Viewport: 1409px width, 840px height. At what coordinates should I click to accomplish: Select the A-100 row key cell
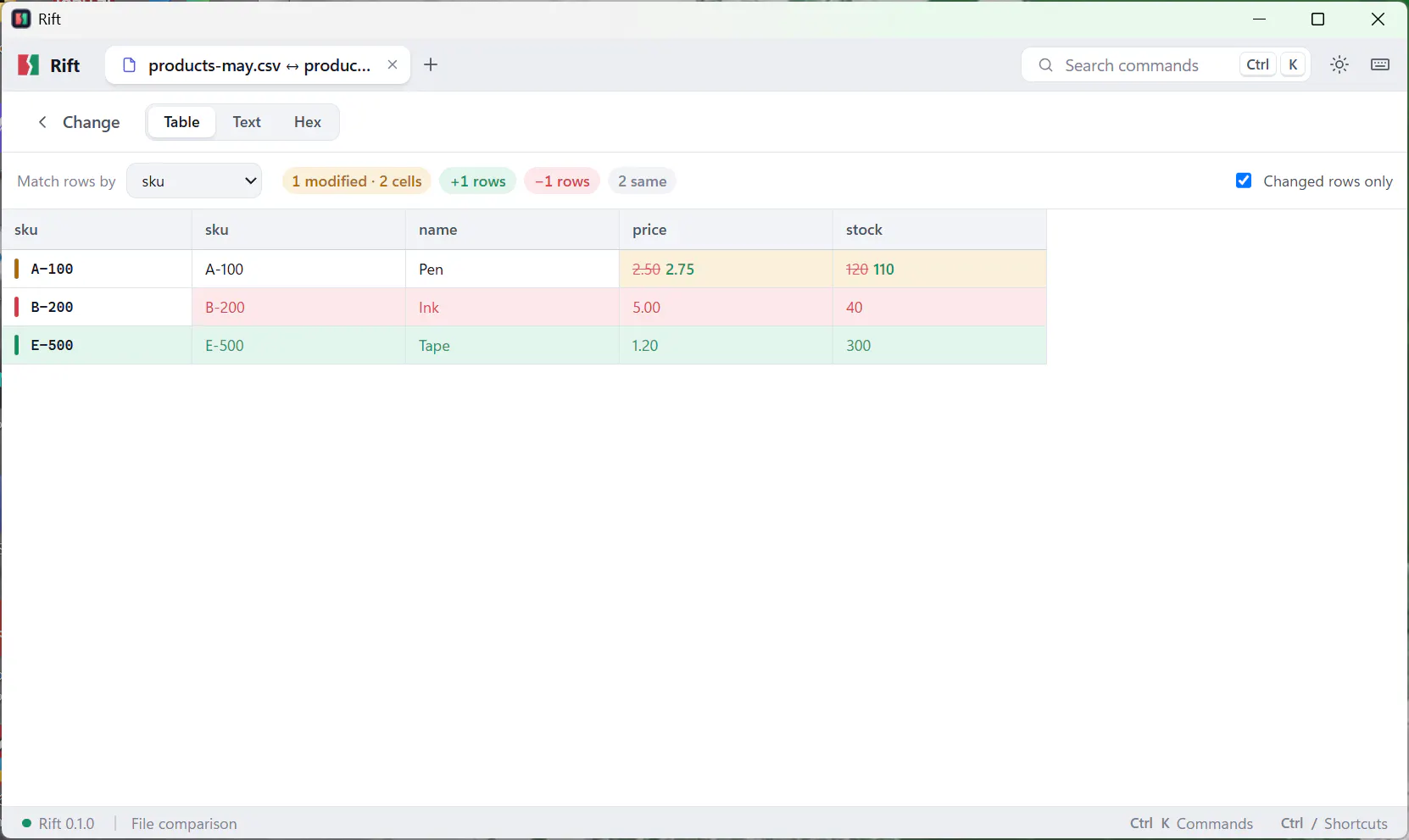pos(97,269)
